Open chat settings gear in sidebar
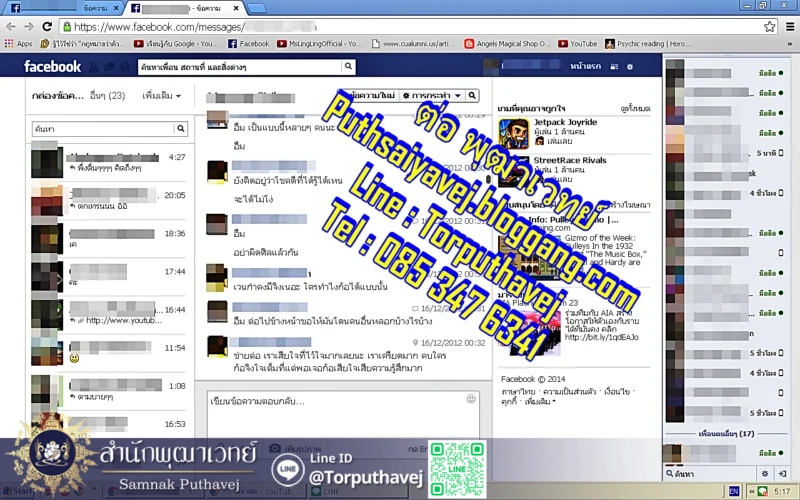The image size is (800, 500). 764,472
